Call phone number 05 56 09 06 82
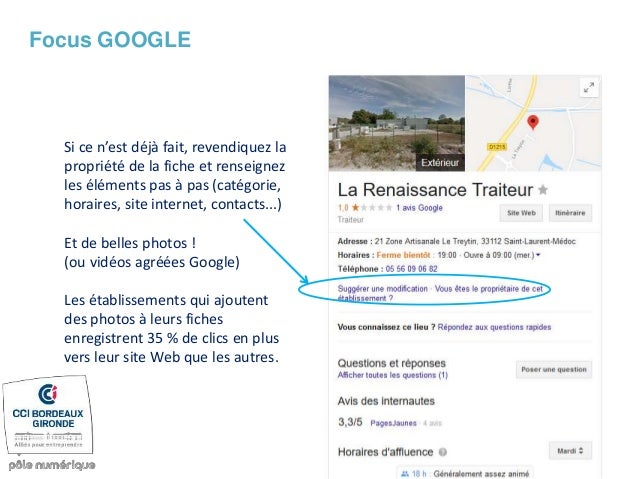638x479 pixels. 411,269
